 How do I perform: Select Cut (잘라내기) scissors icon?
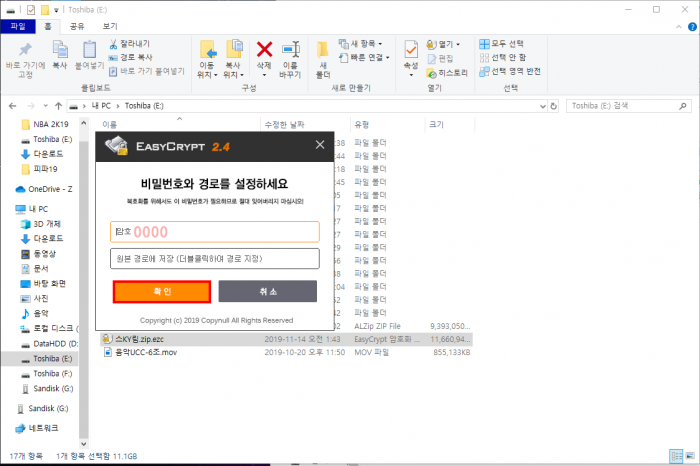point(113,44)
